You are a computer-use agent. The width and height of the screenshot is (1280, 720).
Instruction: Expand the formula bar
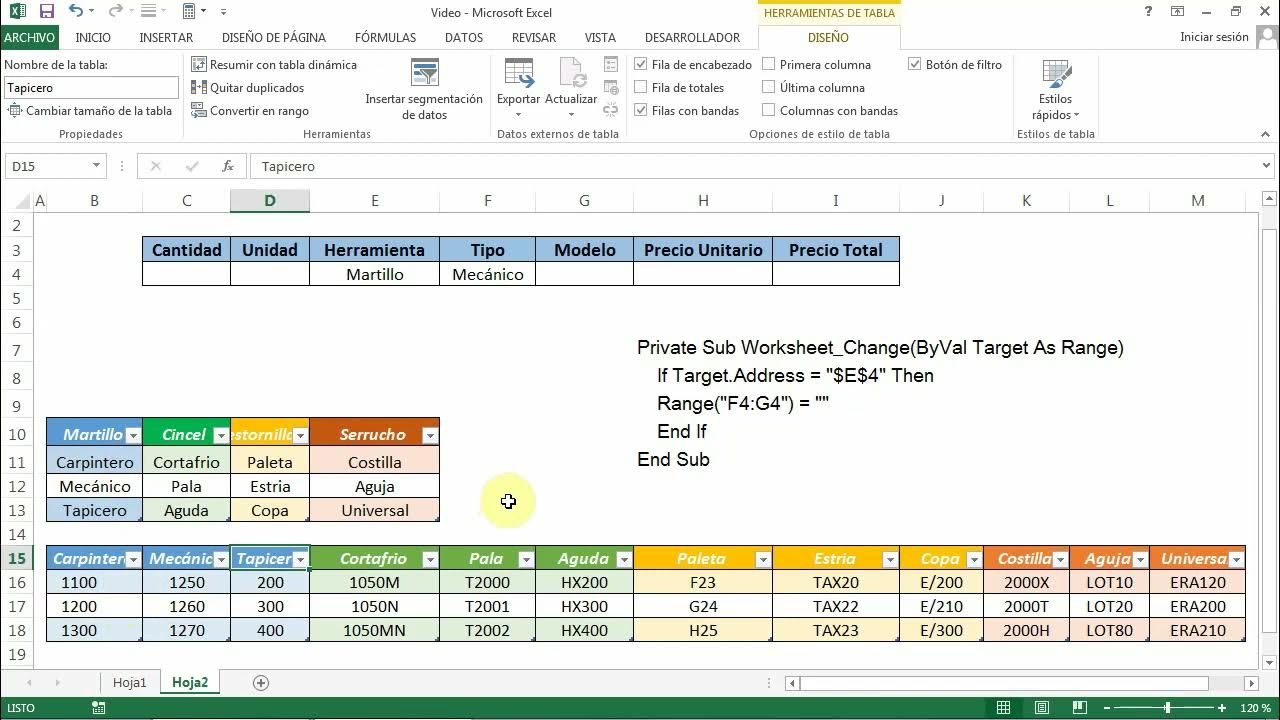[1267, 166]
